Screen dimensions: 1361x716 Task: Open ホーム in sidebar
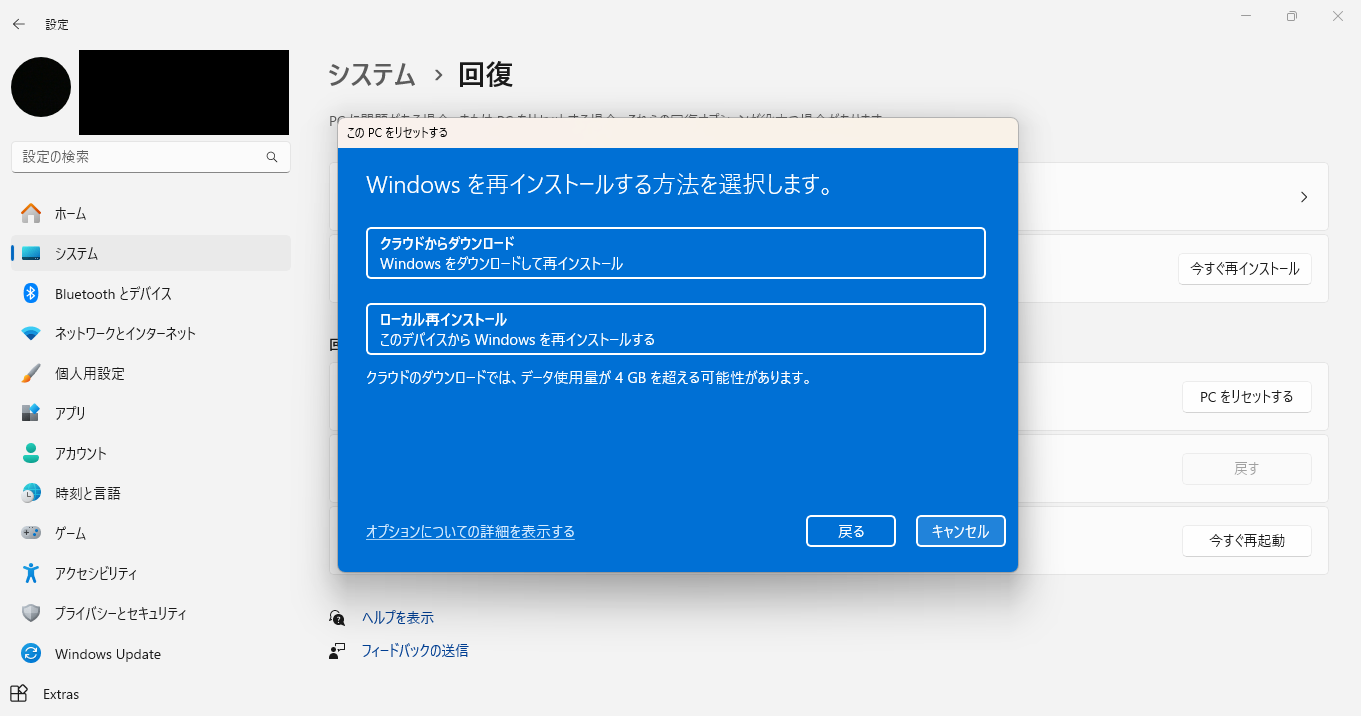pos(151,213)
